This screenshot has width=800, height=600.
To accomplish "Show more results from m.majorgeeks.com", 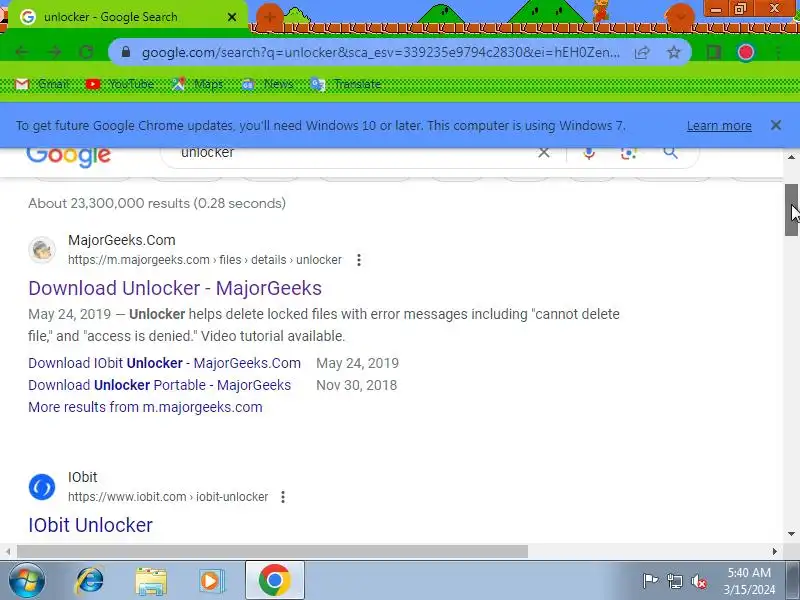I will tap(145, 407).
